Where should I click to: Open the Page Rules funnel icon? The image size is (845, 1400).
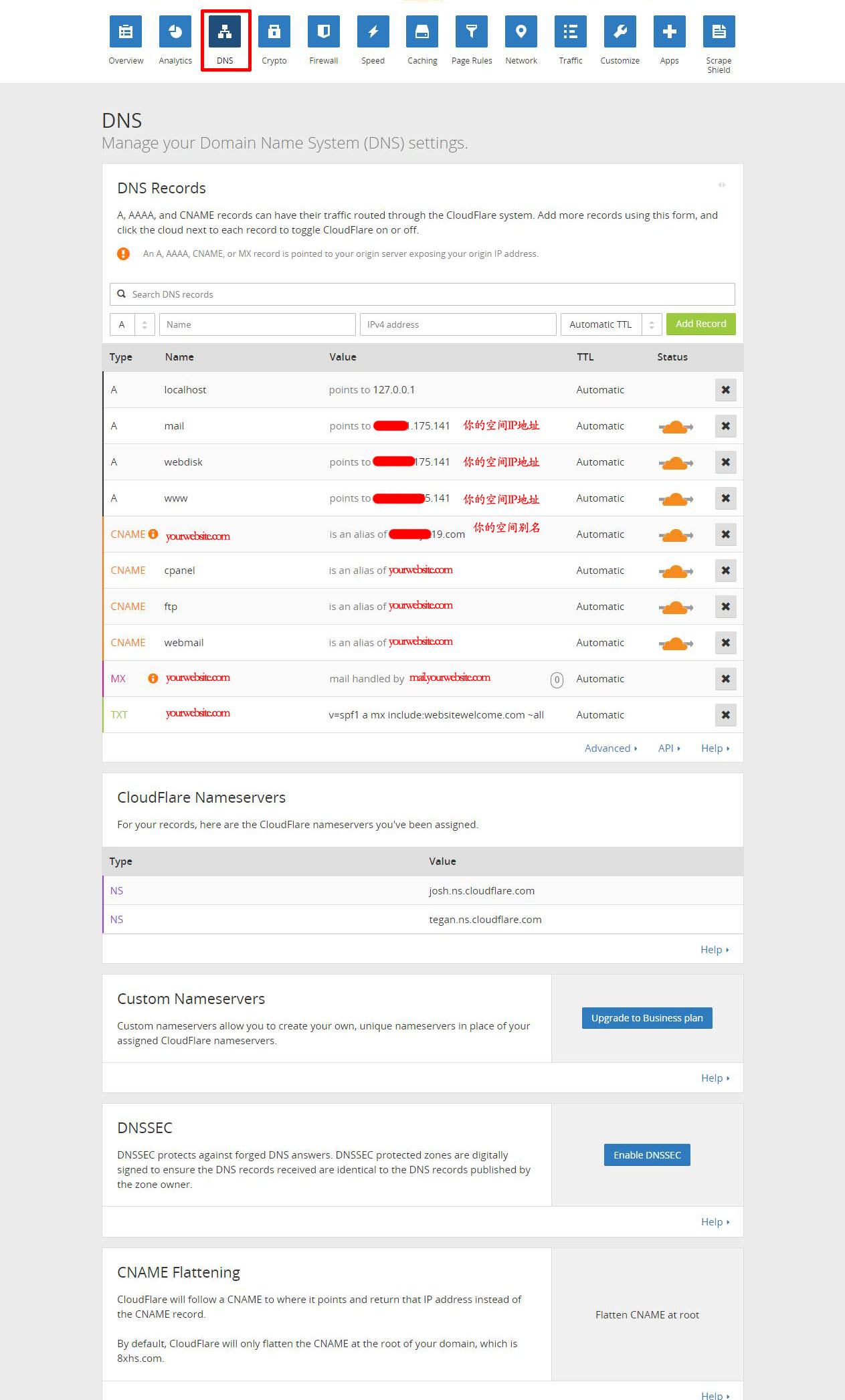[472, 31]
